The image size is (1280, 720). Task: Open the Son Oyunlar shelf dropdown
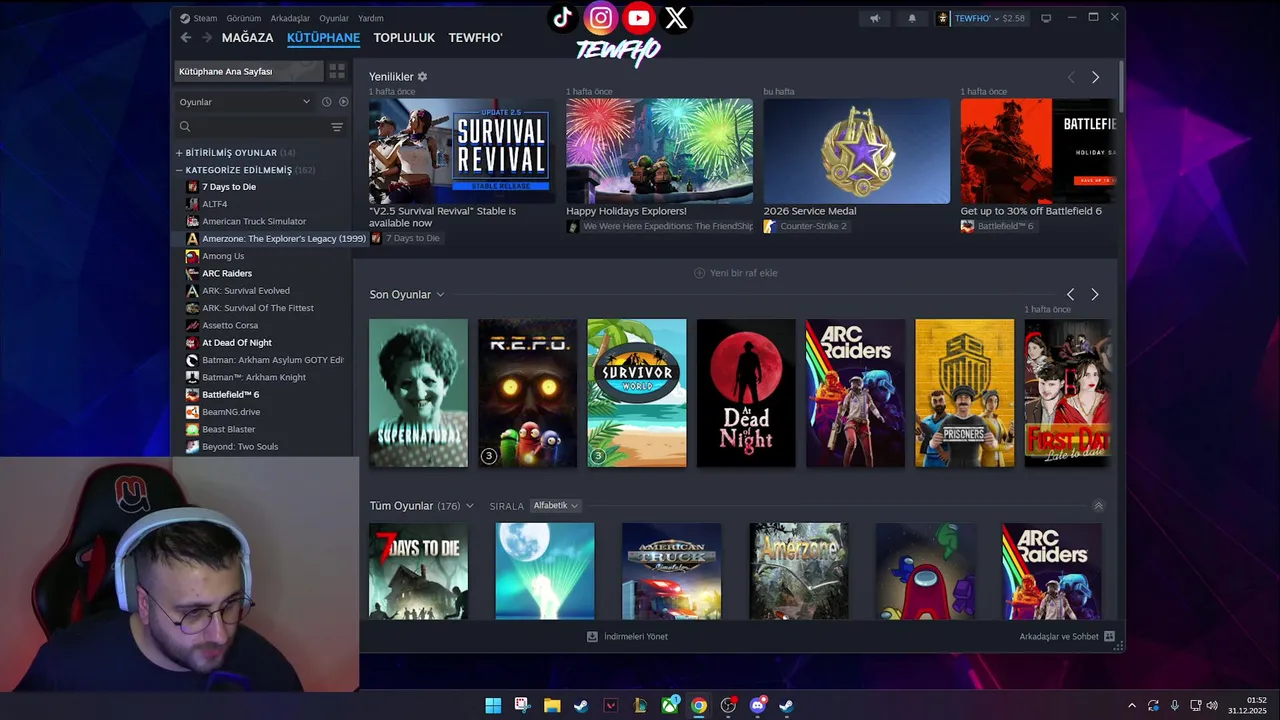point(440,295)
